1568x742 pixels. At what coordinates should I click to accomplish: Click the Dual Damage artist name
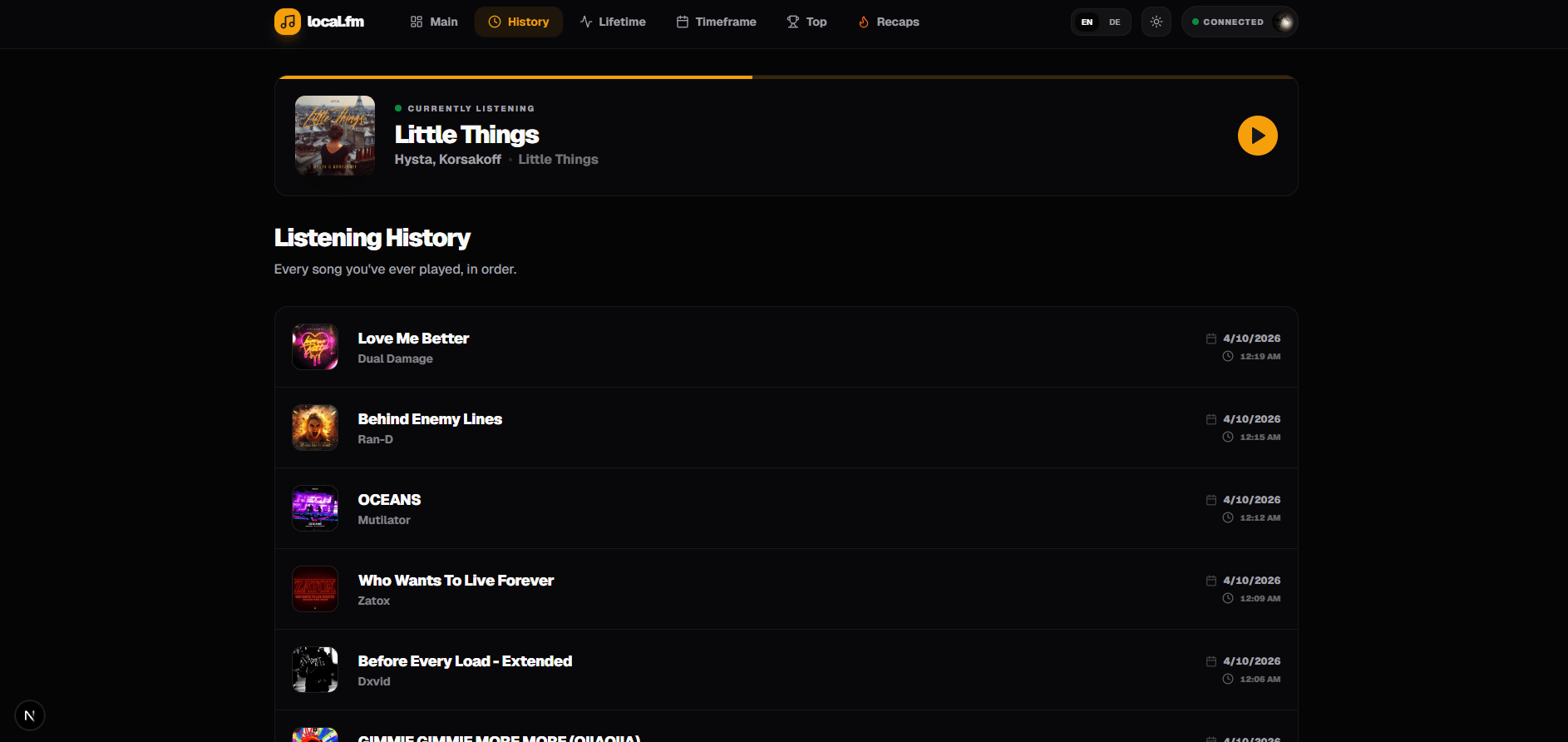coord(395,359)
